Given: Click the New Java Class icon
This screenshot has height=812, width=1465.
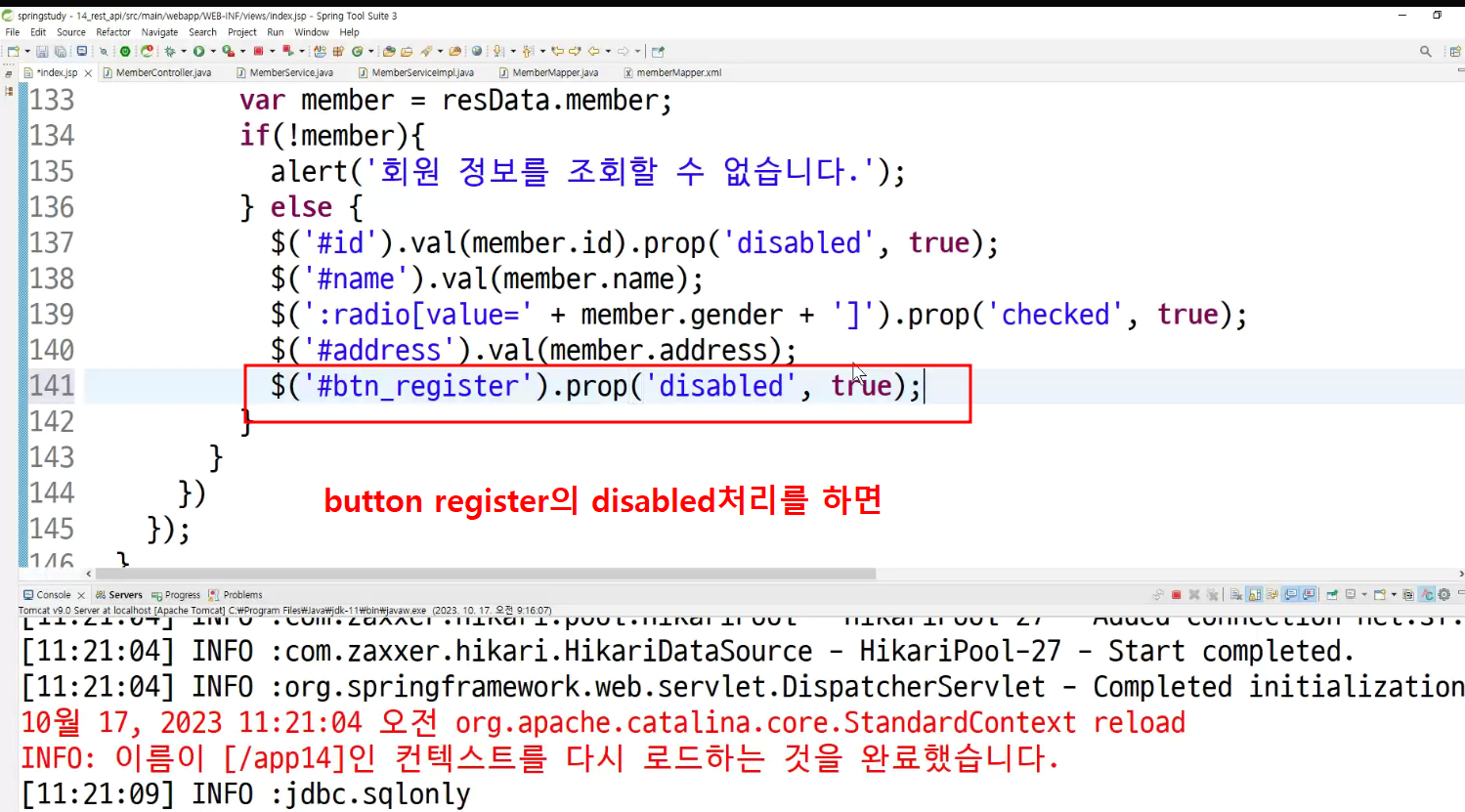Looking at the screenshot, I should coord(357,51).
